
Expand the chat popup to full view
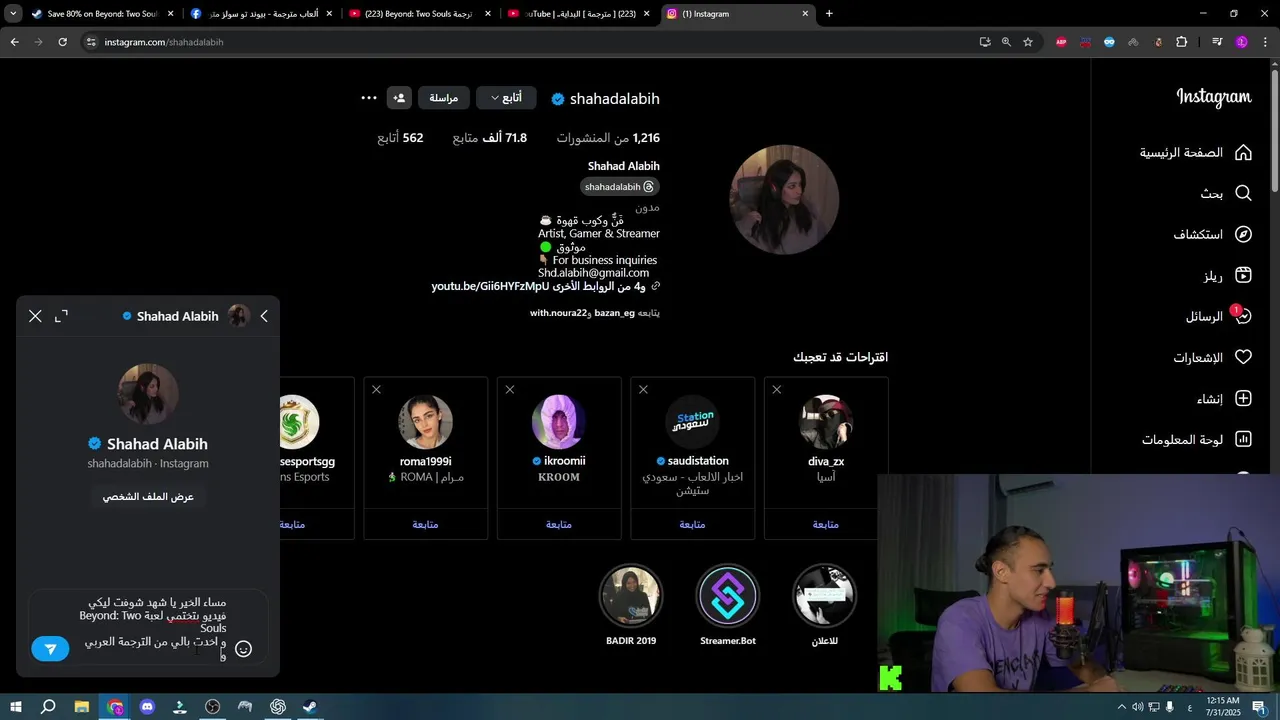(61, 316)
